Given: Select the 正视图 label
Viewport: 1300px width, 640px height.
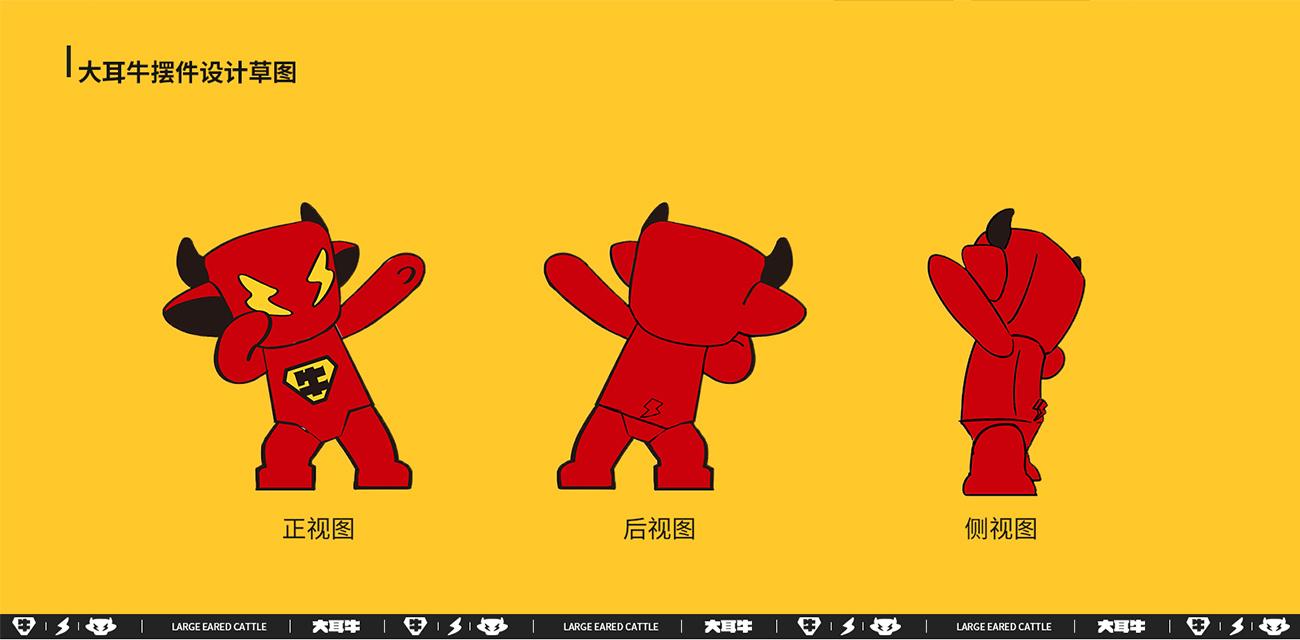Looking at the screenshot, I should (319, 528).
